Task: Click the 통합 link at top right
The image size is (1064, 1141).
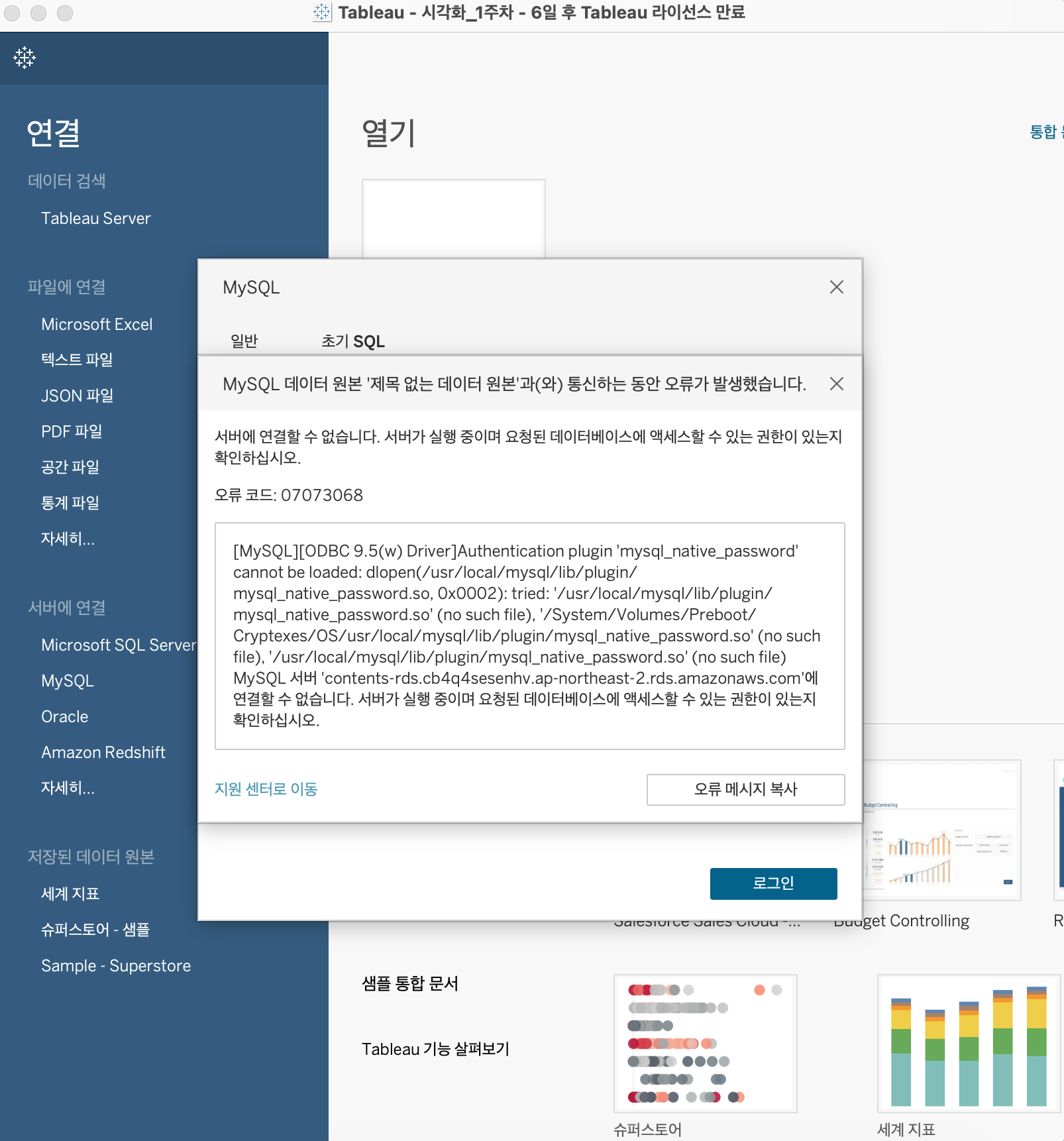Action: tap(1046, 132)
